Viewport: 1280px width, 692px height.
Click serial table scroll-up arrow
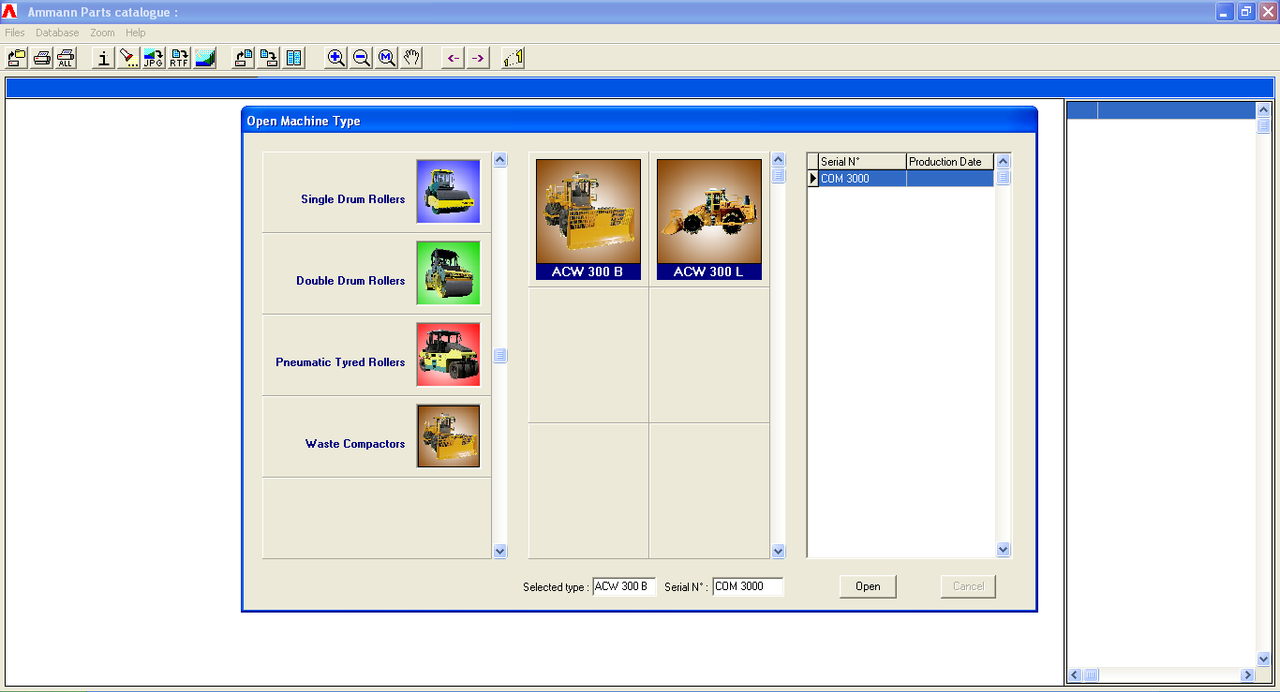pos(1003,161)
